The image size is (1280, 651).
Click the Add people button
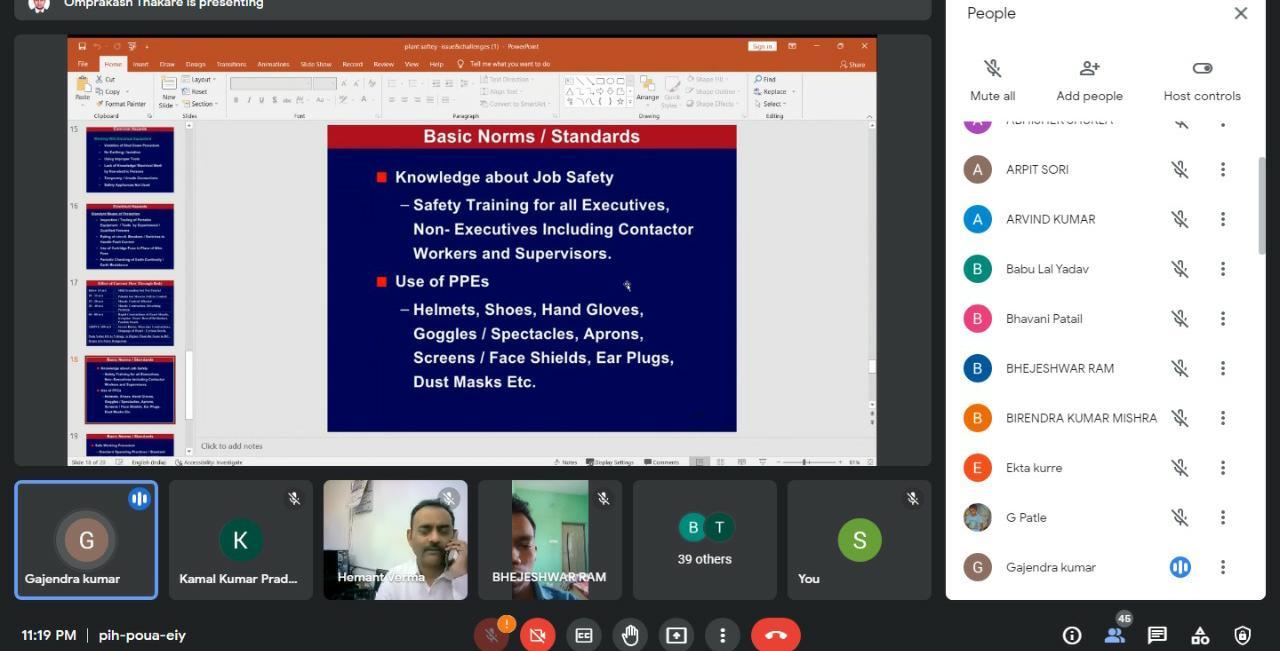tap(1089, 79)
